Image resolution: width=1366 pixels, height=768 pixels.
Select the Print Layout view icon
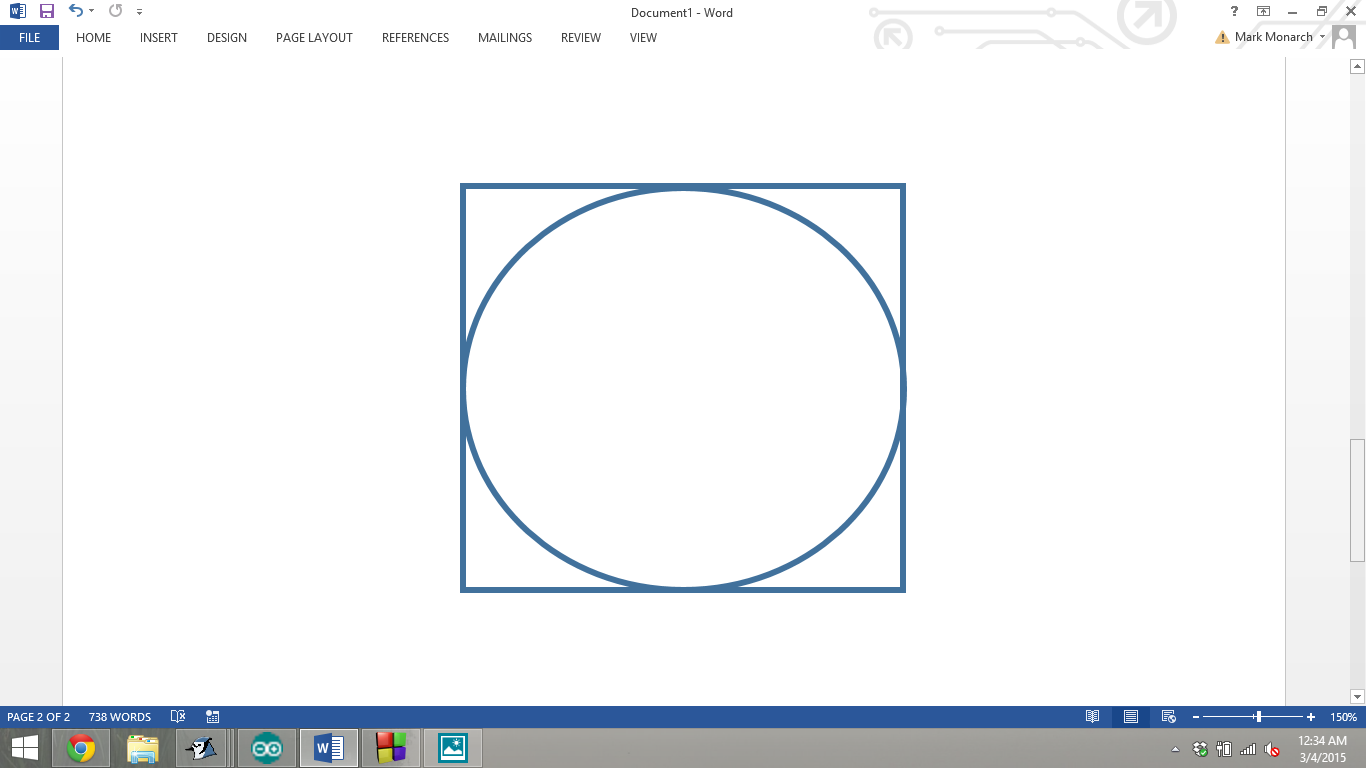1130,716
